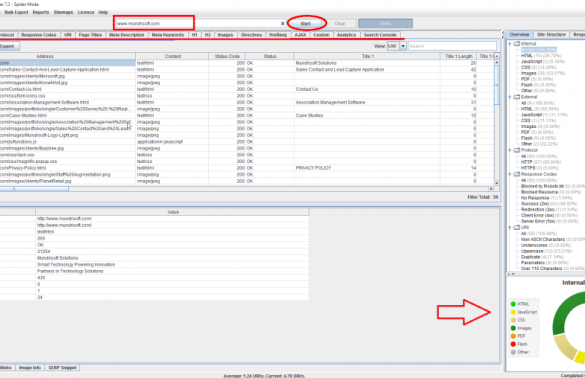The image size is (585, 378).
Task: Switch to the URI tab
Action: click(x=68, y=35)
